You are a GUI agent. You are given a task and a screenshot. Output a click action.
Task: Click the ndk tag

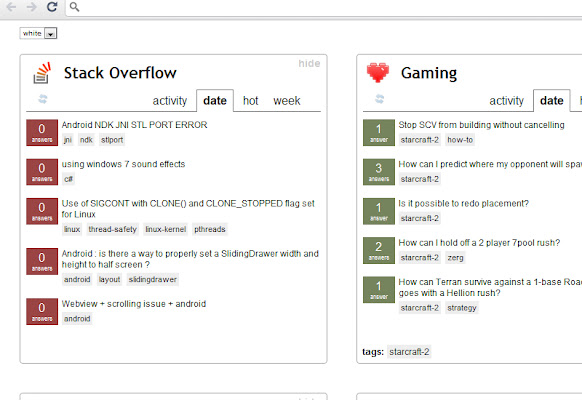click(86, 140)
